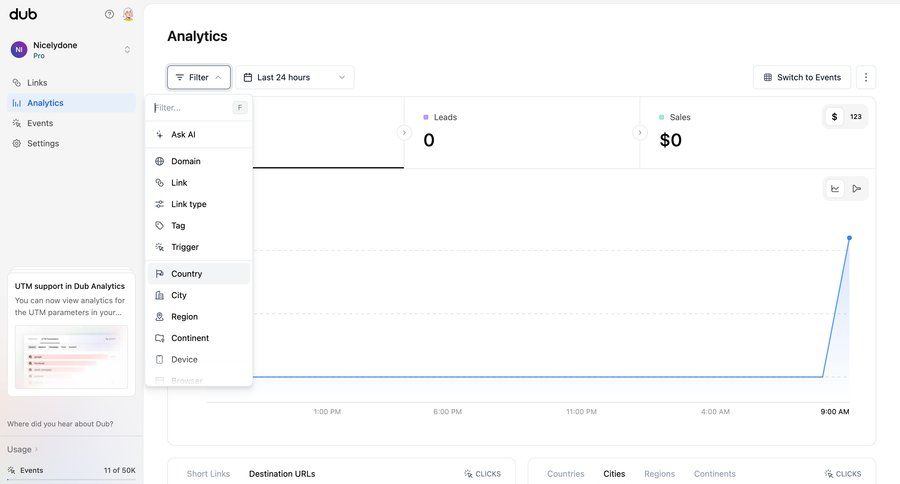Viewport: 900px width, 484px height.
Task: Select Country filter option
Action: tap(199, 274)
